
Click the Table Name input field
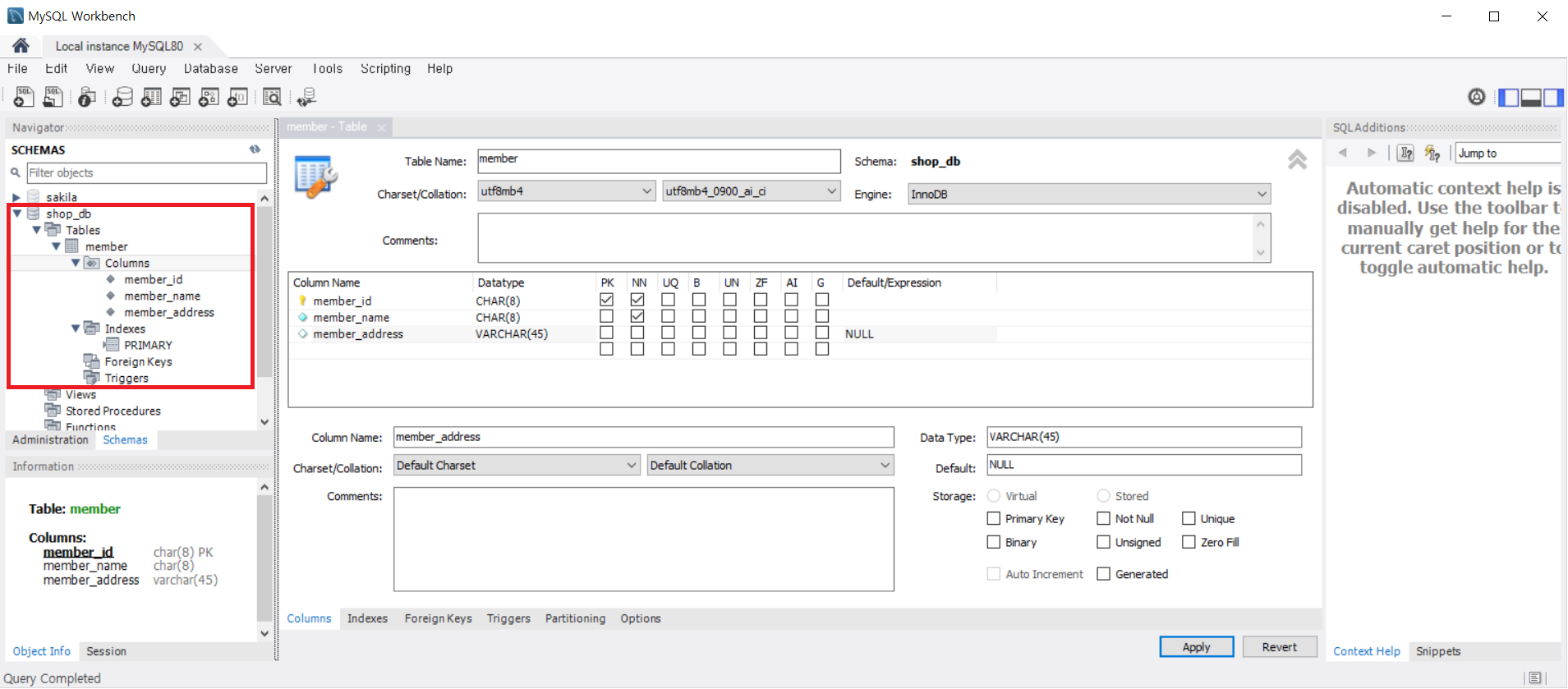click(659, 160)
